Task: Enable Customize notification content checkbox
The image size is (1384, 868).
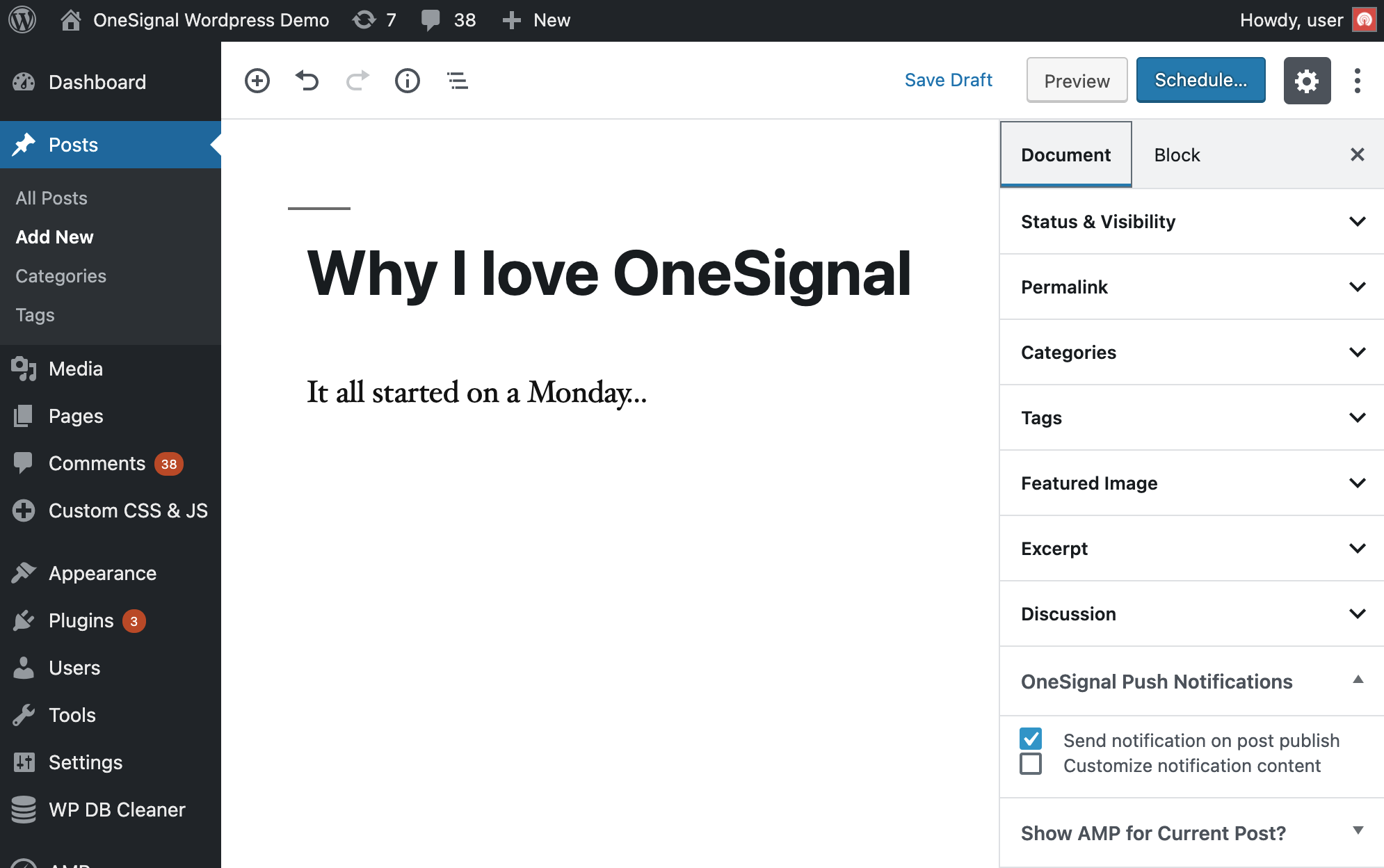Action: click(1031, 764)
